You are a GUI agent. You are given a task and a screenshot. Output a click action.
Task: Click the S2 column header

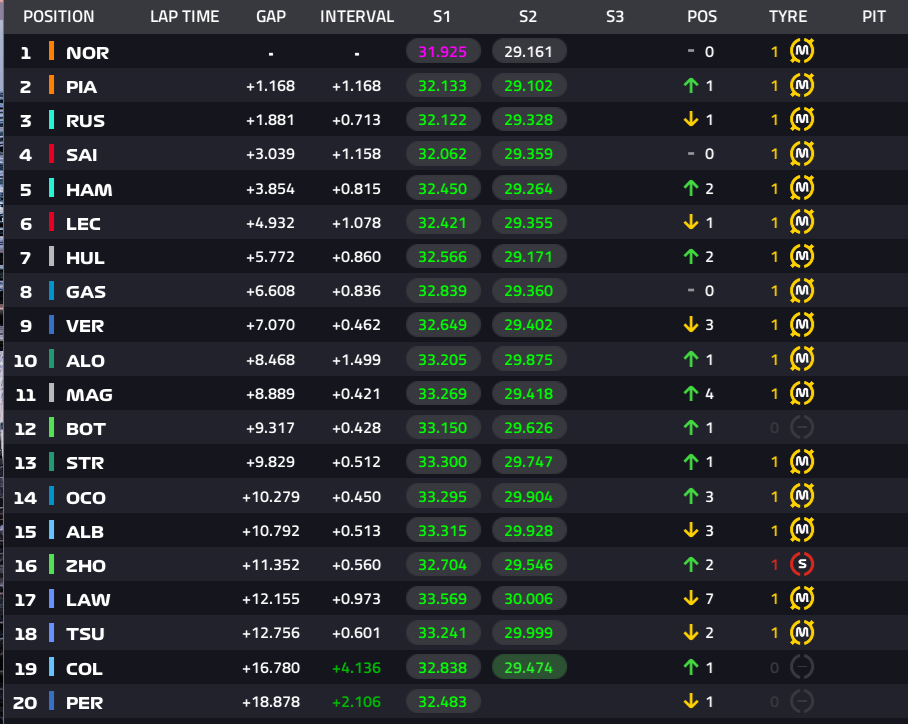click(x=528, y=16)
